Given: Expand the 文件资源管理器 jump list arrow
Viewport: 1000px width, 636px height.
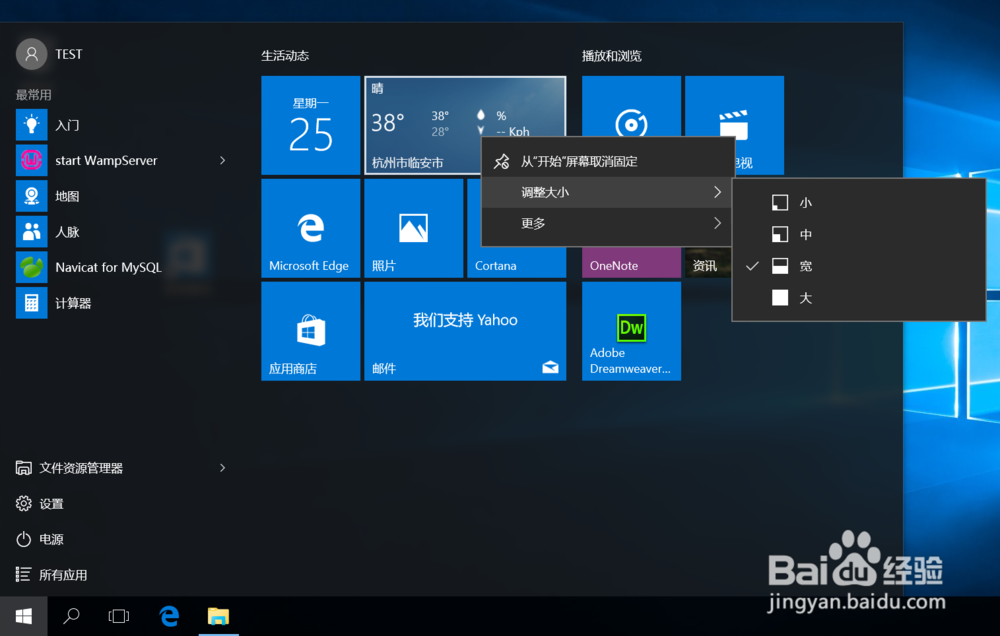Looking at the screenshot, I should 223,468.
